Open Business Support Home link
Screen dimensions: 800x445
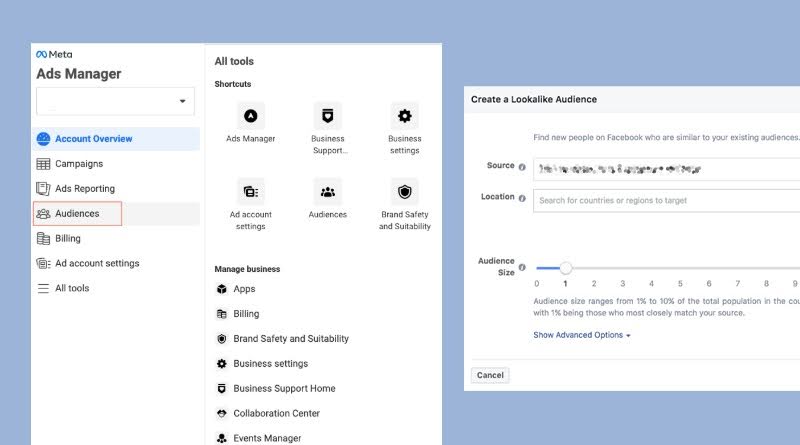[x=285, y=389]
